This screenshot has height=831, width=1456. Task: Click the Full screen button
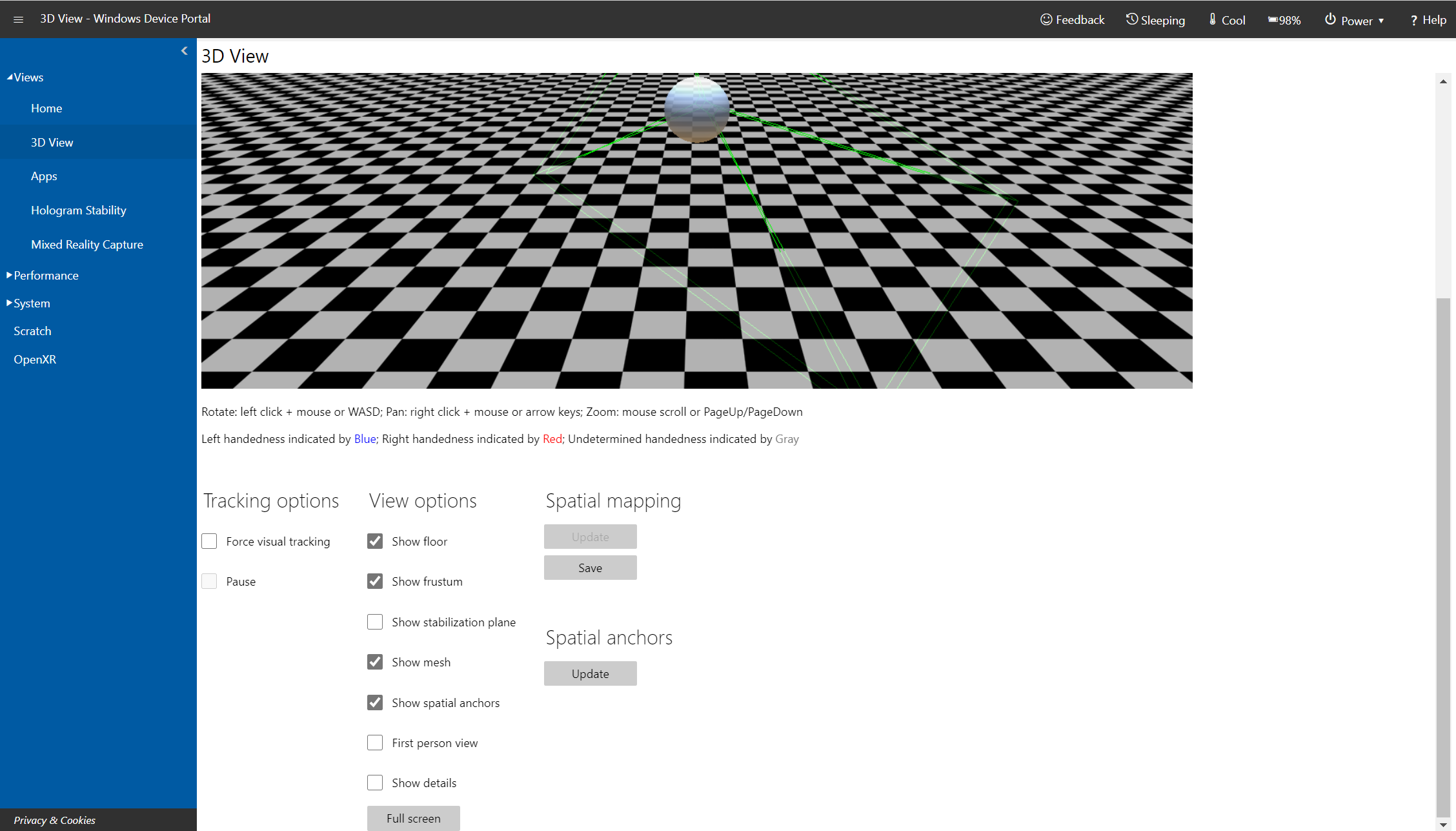point(414,819)
